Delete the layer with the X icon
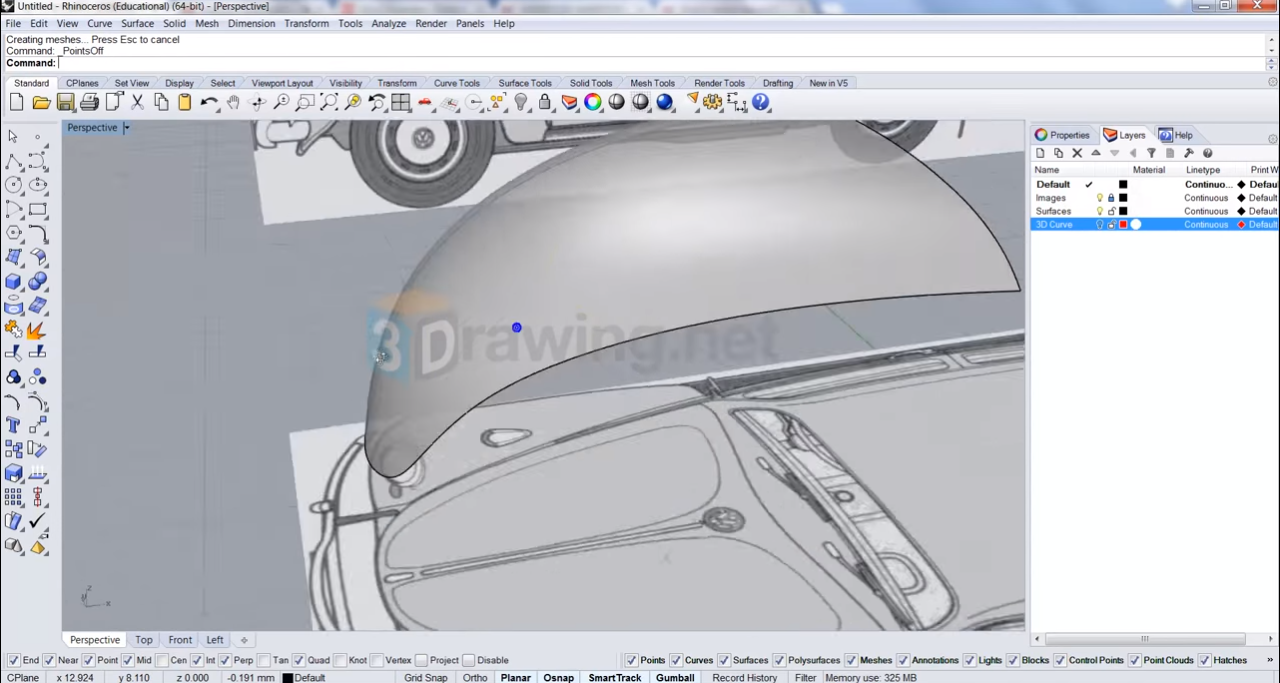This screenshot has height=683, width=1280. point(1077,153)
